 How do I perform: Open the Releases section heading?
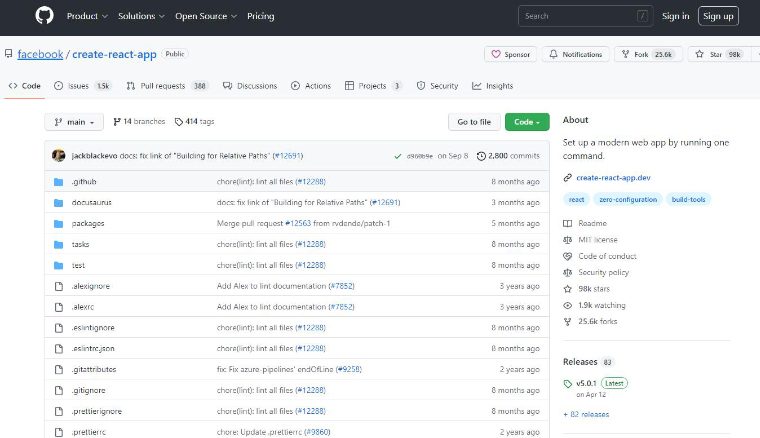click(580, 362)
